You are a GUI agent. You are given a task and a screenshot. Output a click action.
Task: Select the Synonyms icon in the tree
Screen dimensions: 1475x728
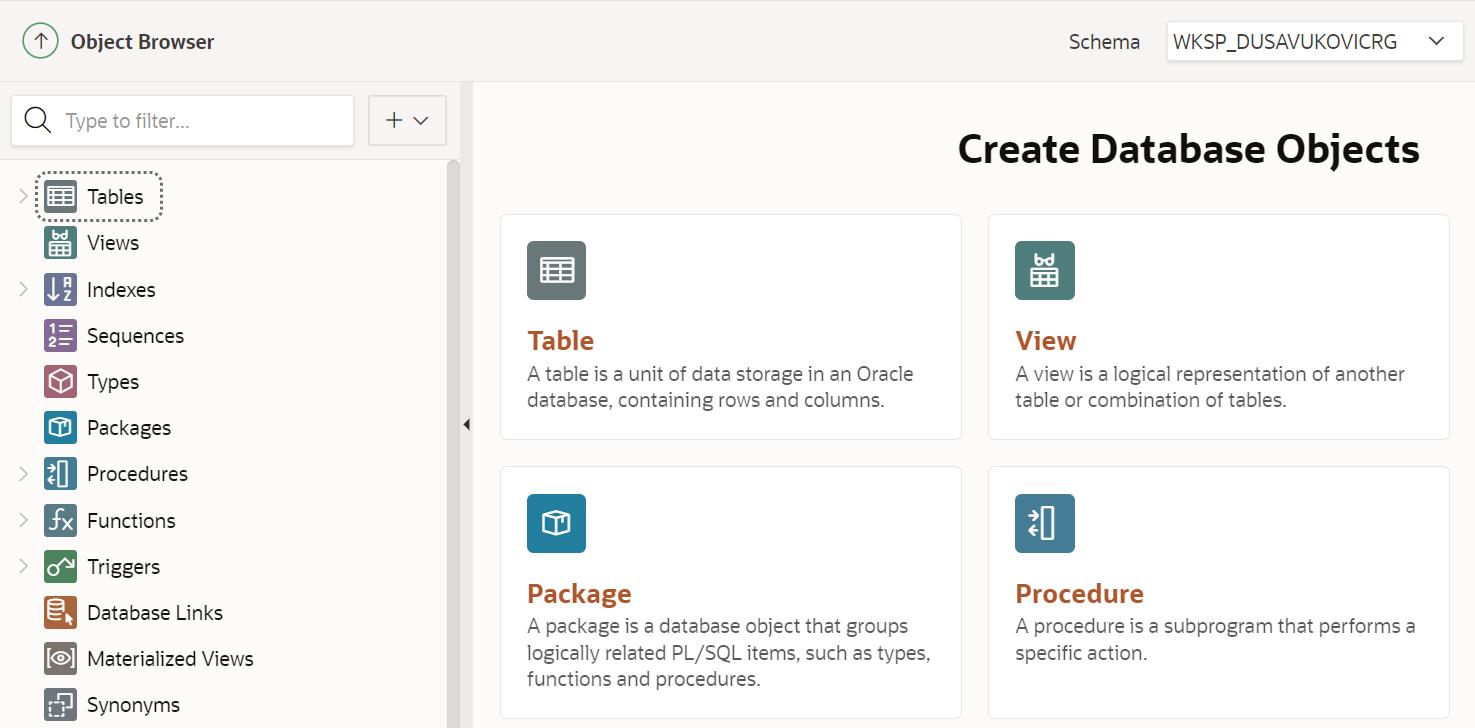tap(60, 705)
